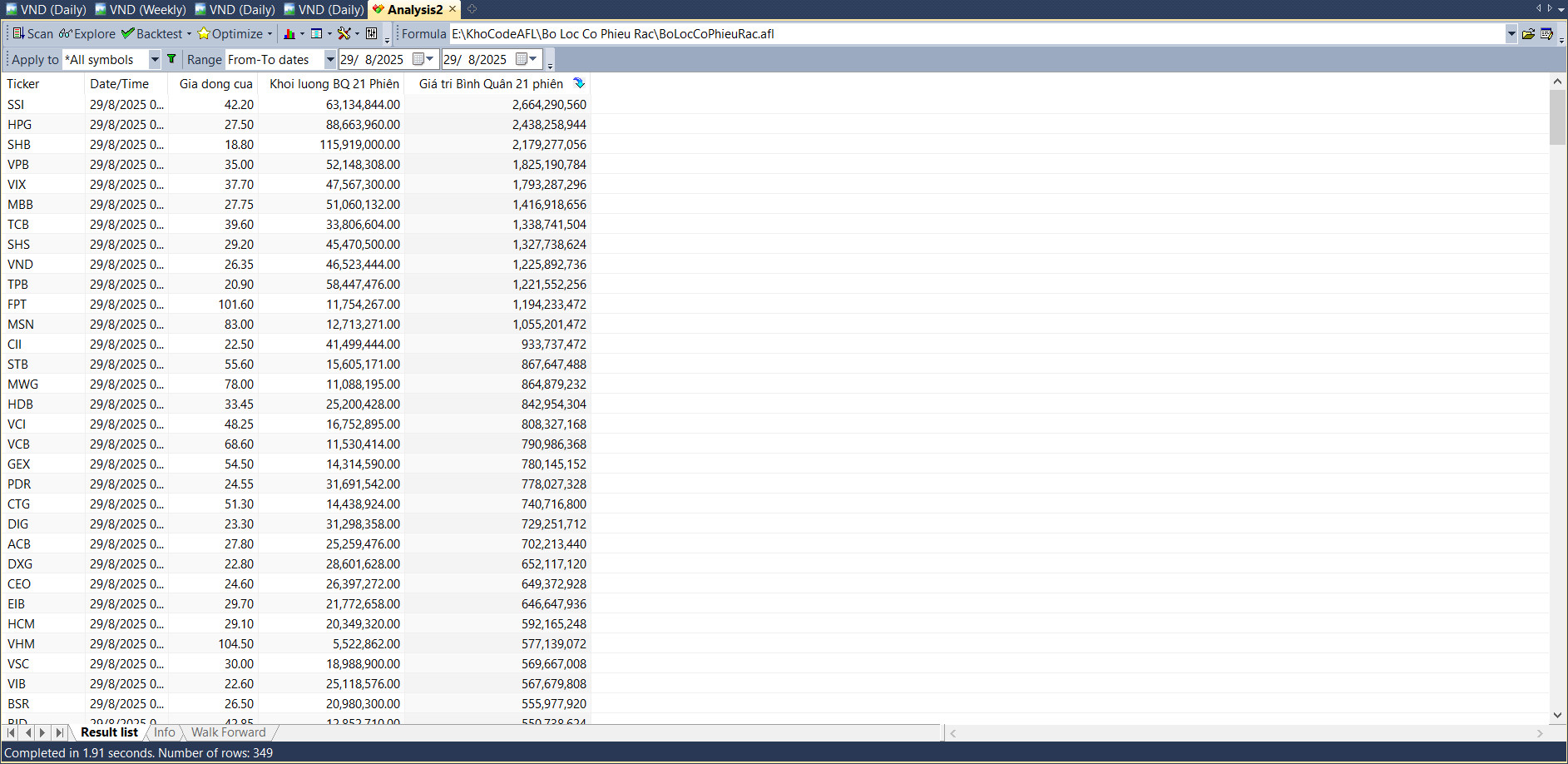Expand the Formula path dropdown
Viewport: 1568px width, 764px height.
(1511, 34)
